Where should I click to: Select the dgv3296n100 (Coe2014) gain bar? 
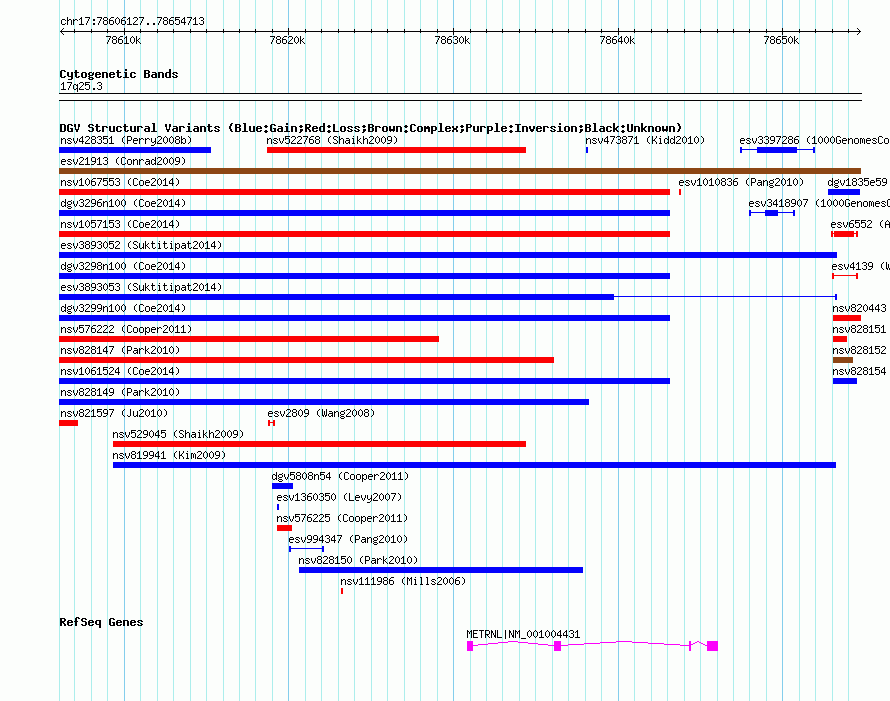click(x=364, y=213)
